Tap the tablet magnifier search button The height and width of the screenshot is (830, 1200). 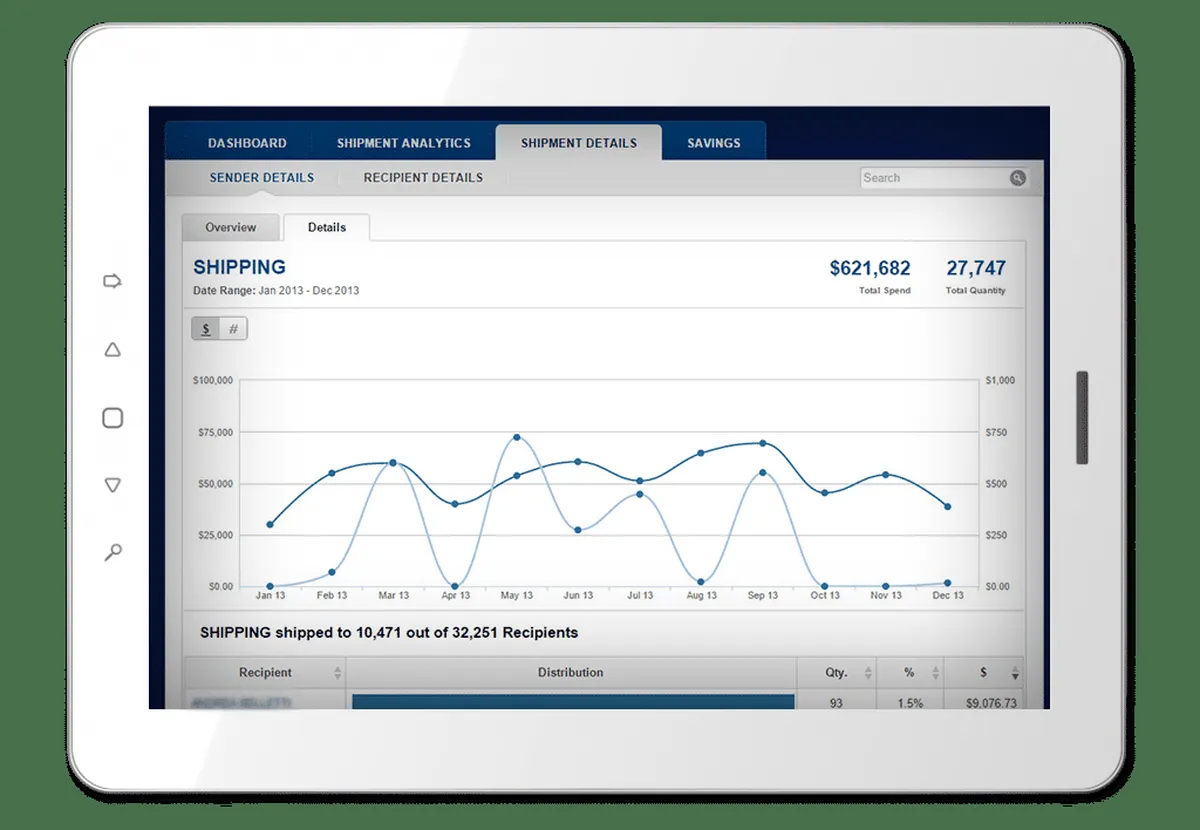pos(114,551)
